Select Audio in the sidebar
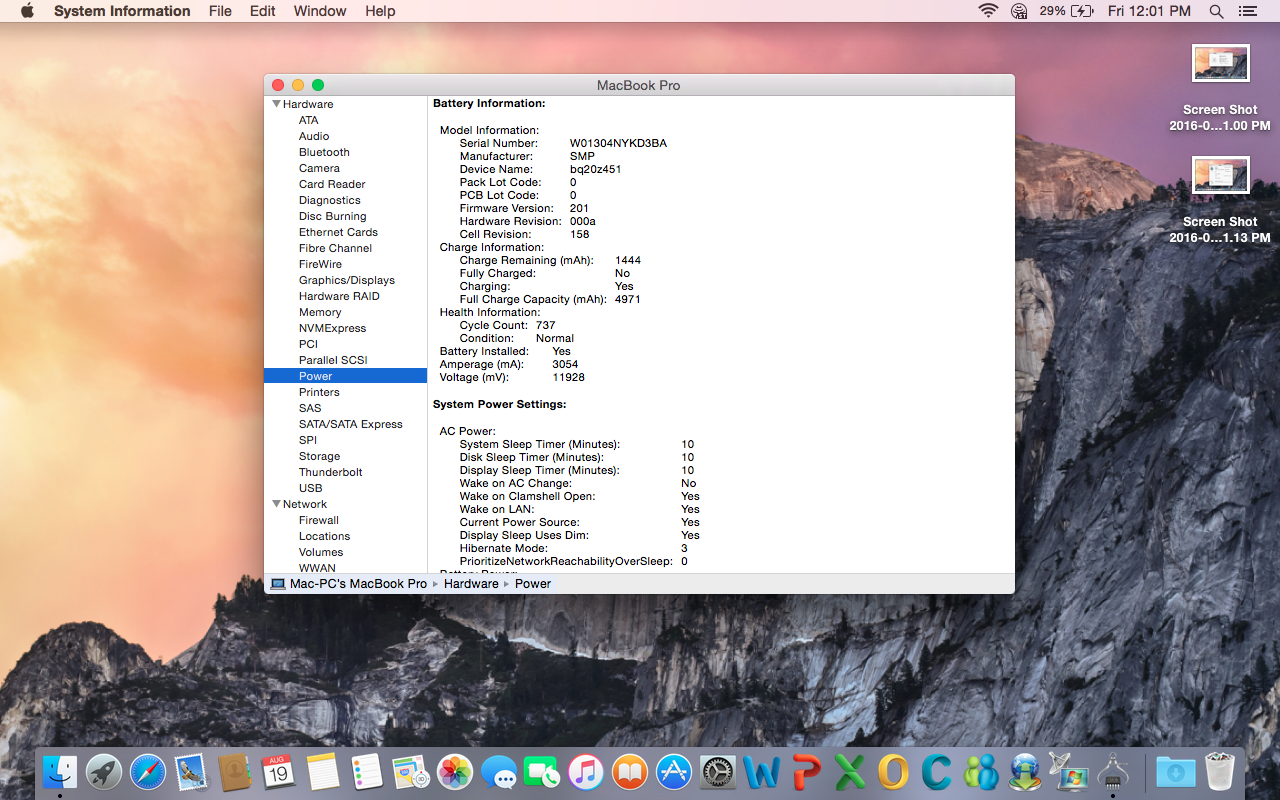The image size is (1280, 800). pos(314,136)
